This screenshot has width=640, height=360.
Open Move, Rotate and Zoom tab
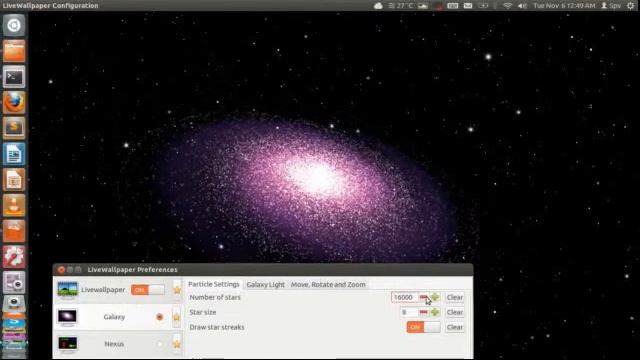click(x=328, y=284)
